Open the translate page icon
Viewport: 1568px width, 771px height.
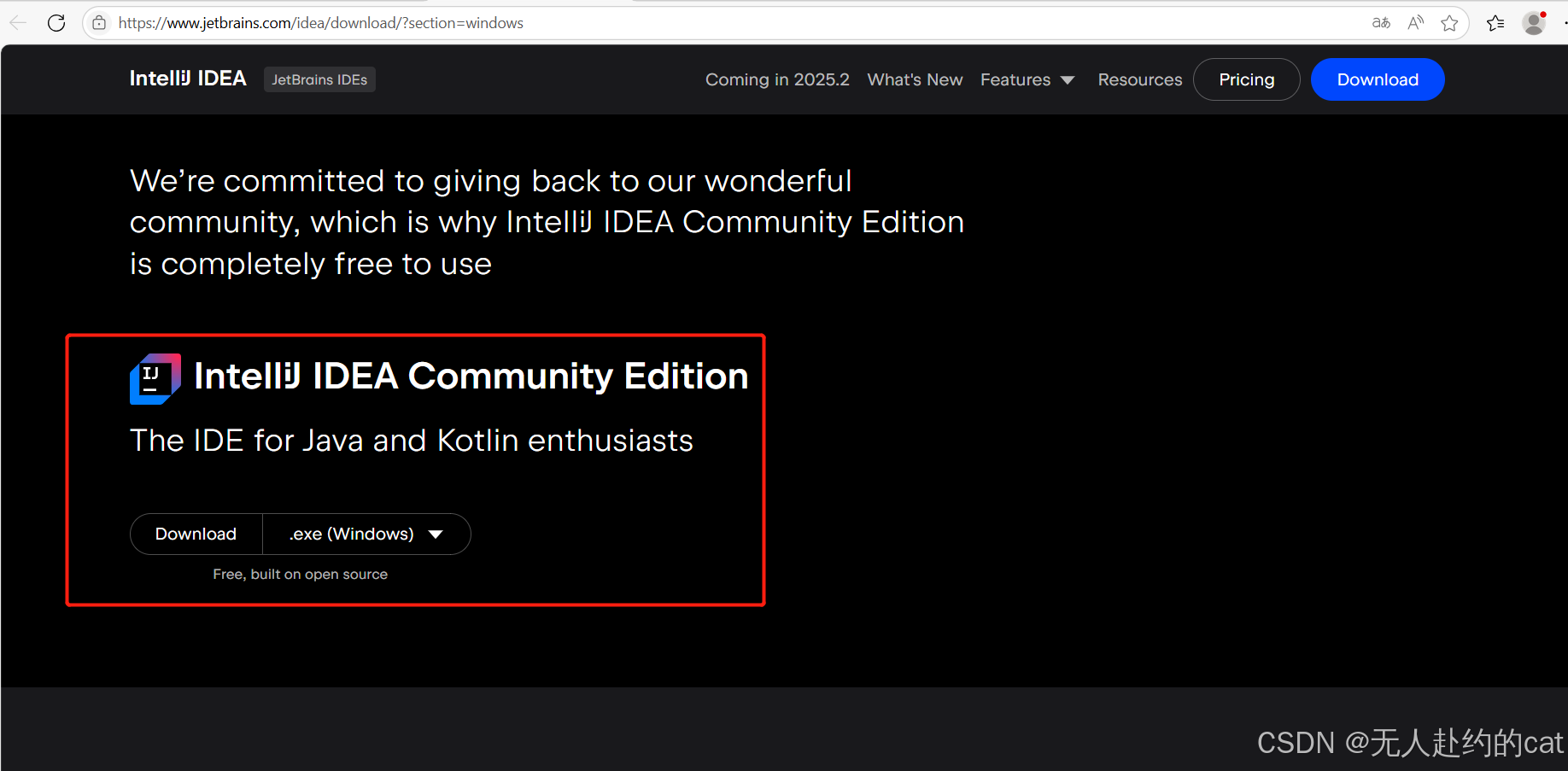pos(1381,23)
